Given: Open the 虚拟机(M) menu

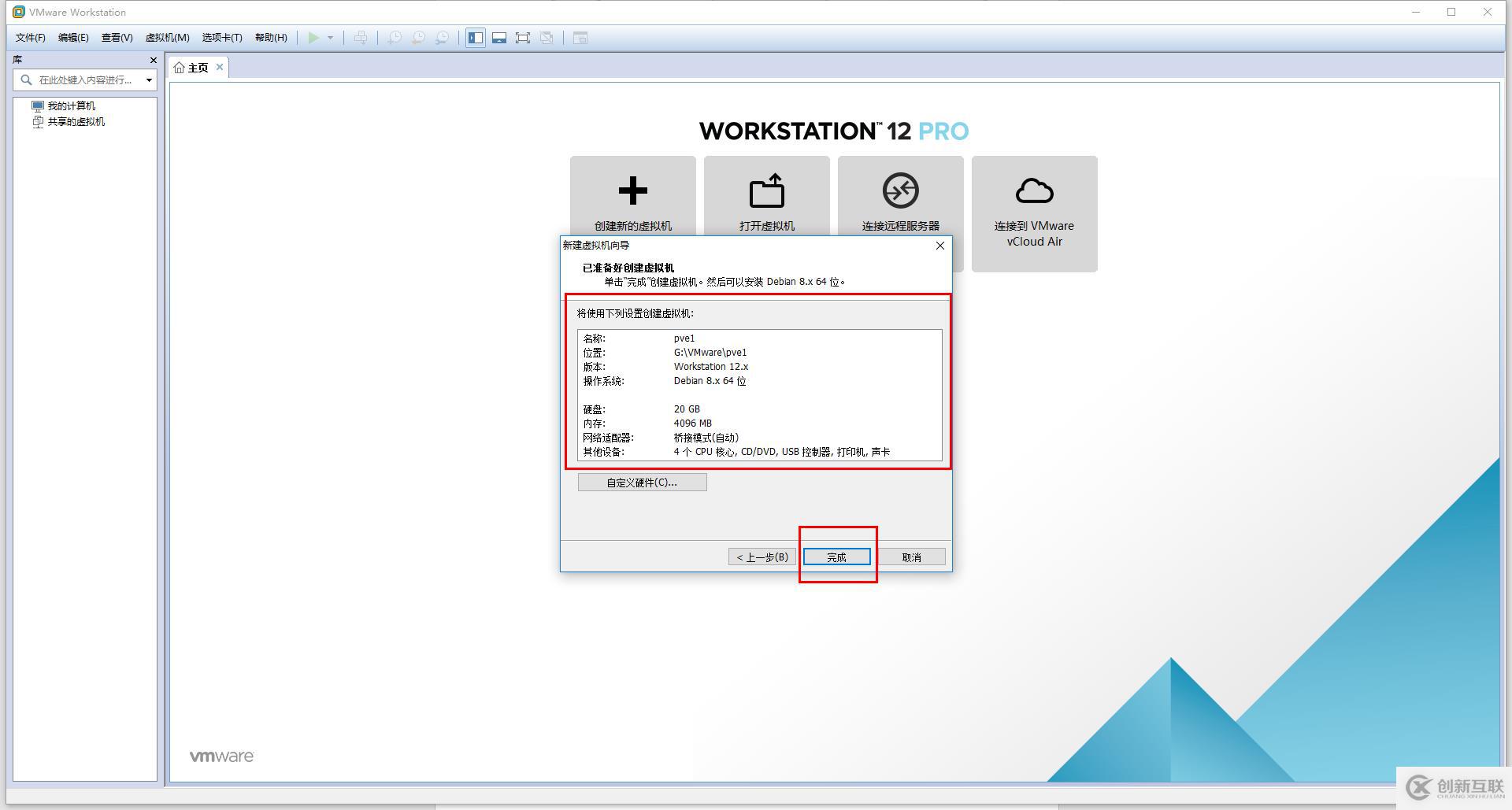Looking at the screenshot, I should 168,37.
